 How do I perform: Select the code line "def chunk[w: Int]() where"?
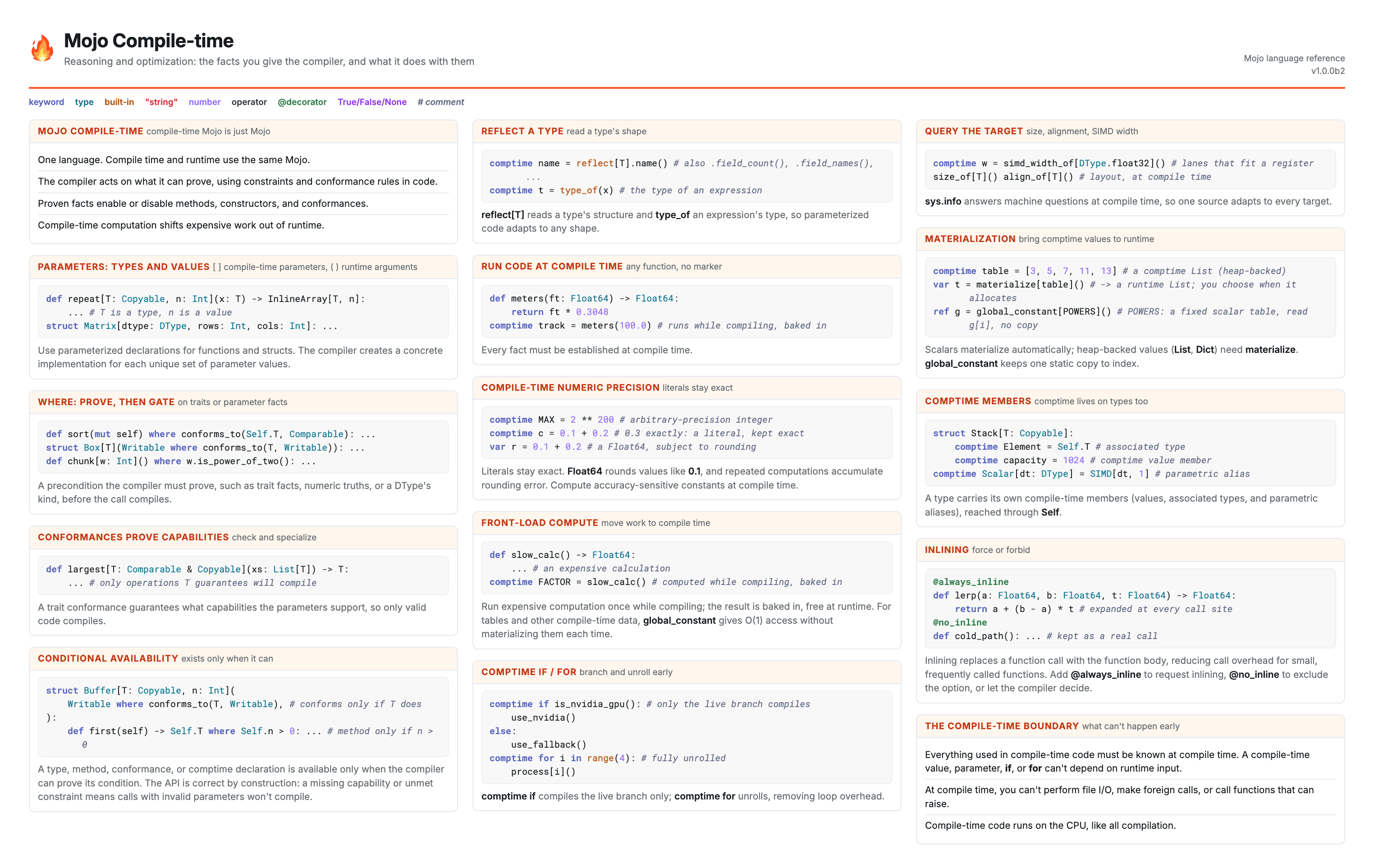181,461
